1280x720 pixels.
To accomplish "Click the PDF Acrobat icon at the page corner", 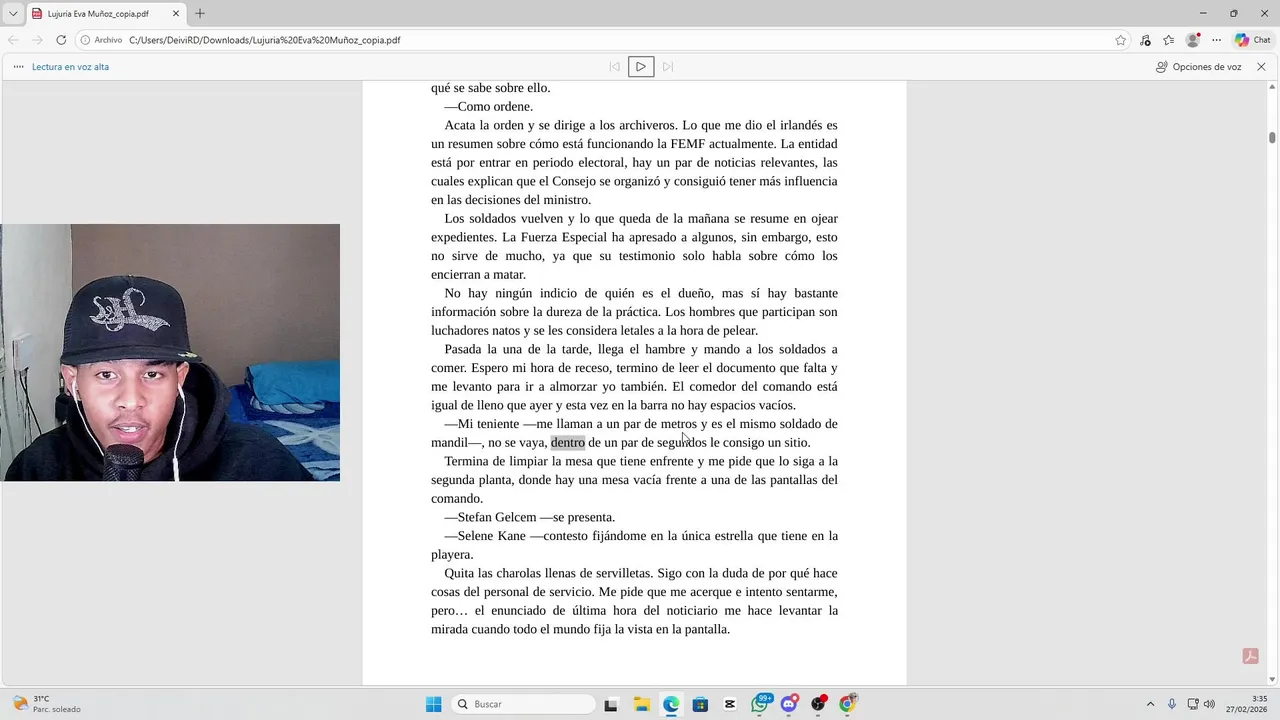I will click(1250, 656).
